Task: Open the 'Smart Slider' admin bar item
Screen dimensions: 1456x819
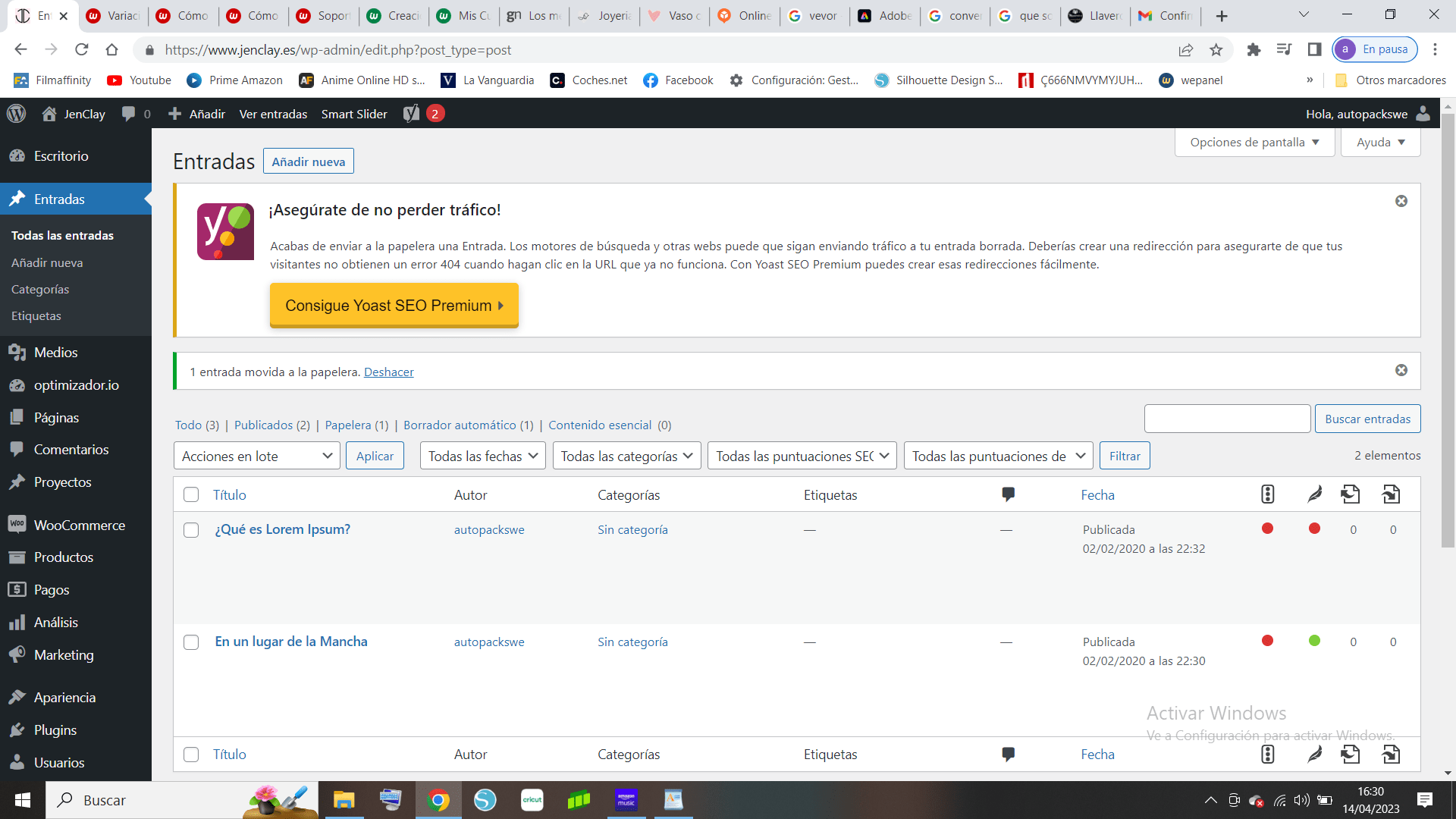Action: [x=354, y=114]
